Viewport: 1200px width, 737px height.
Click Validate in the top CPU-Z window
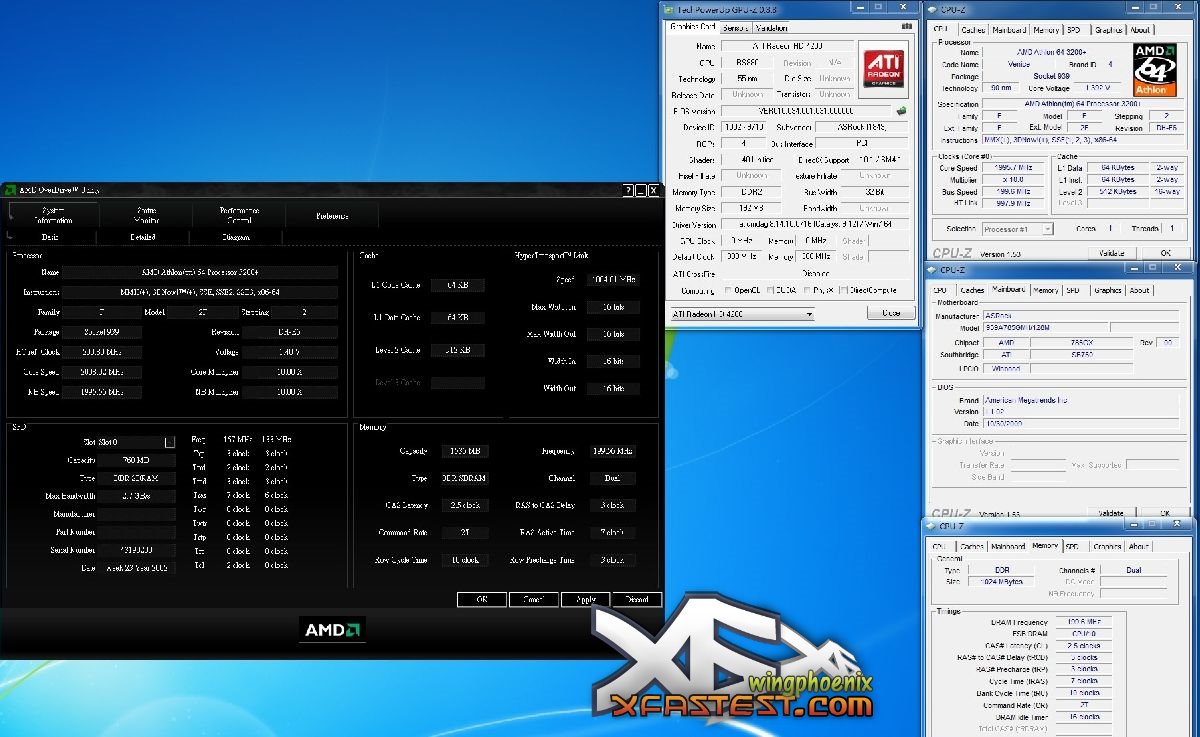(1113, 254)
